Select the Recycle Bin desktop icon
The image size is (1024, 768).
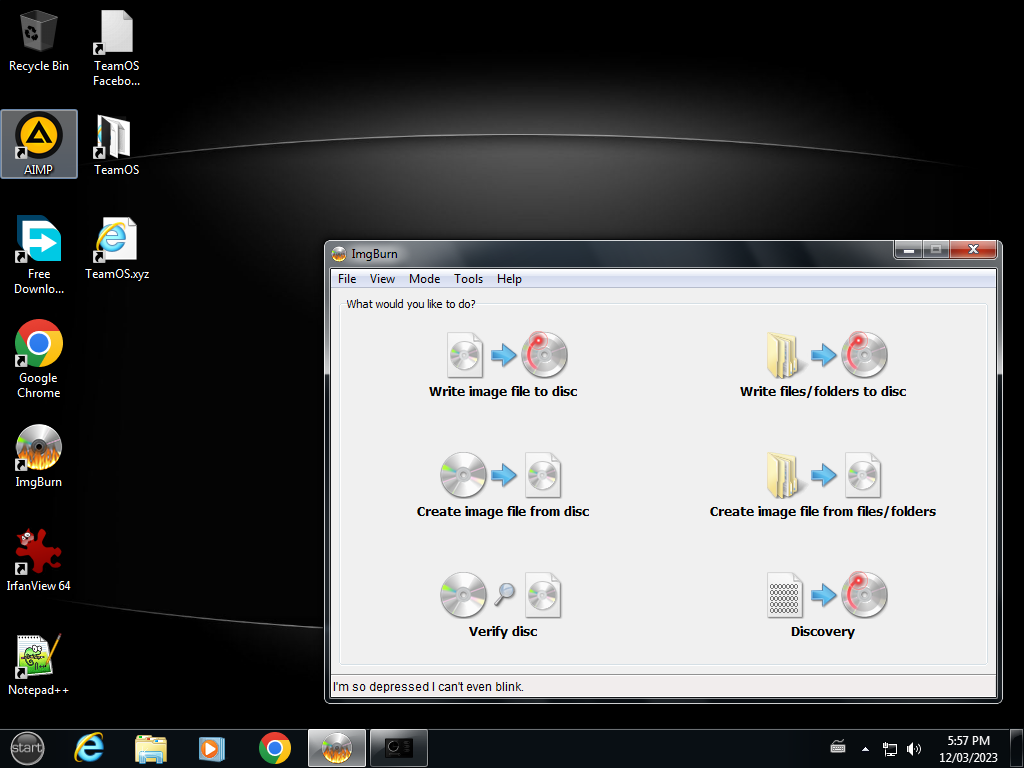point(39,40)
